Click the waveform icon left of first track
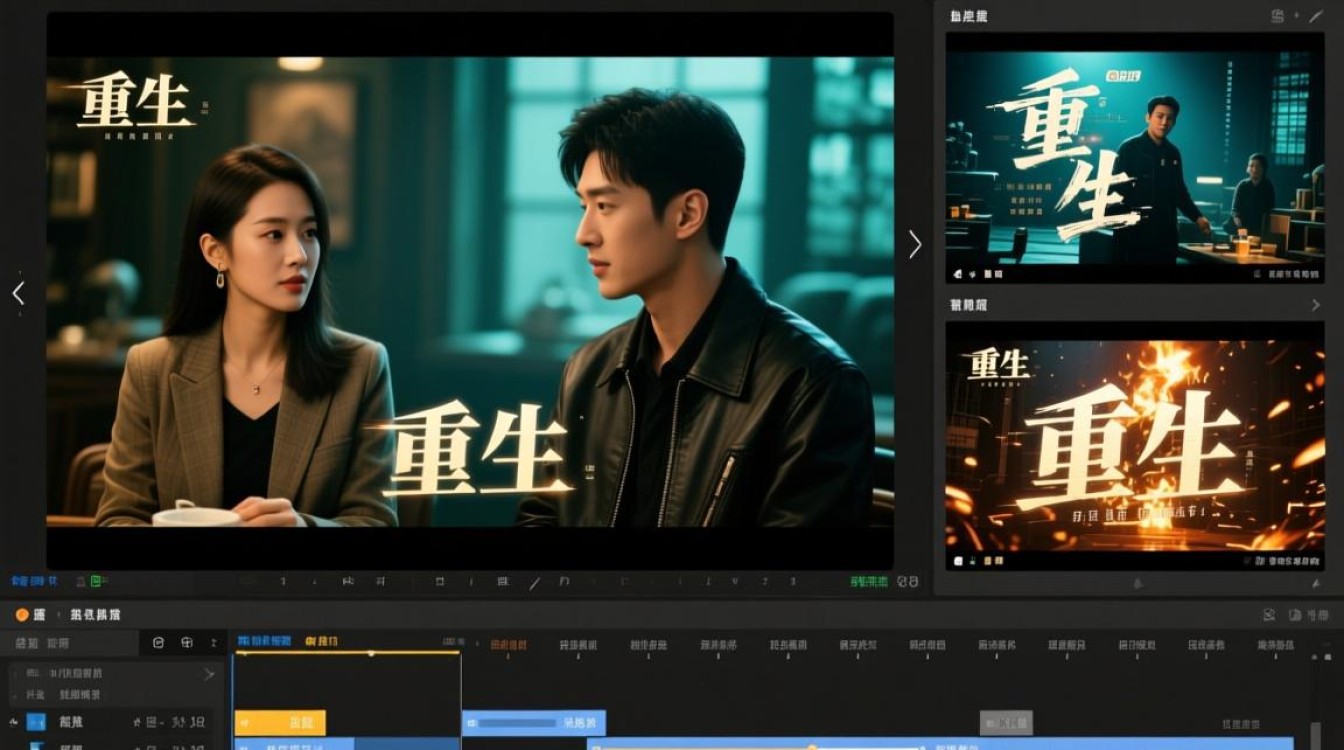 14,721
